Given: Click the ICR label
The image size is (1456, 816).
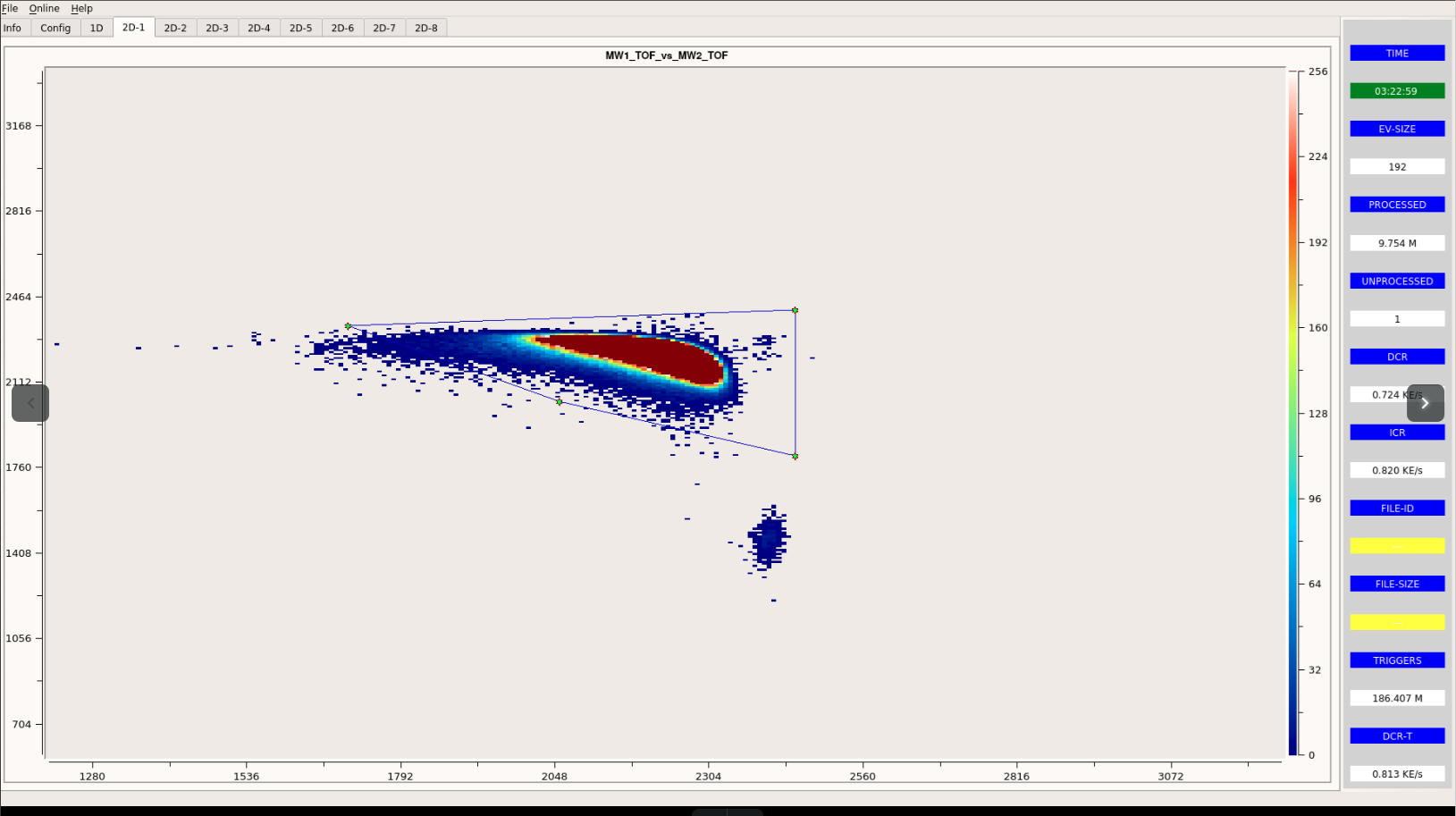Looking at the screenshot, I should [x=1397, y=433].
